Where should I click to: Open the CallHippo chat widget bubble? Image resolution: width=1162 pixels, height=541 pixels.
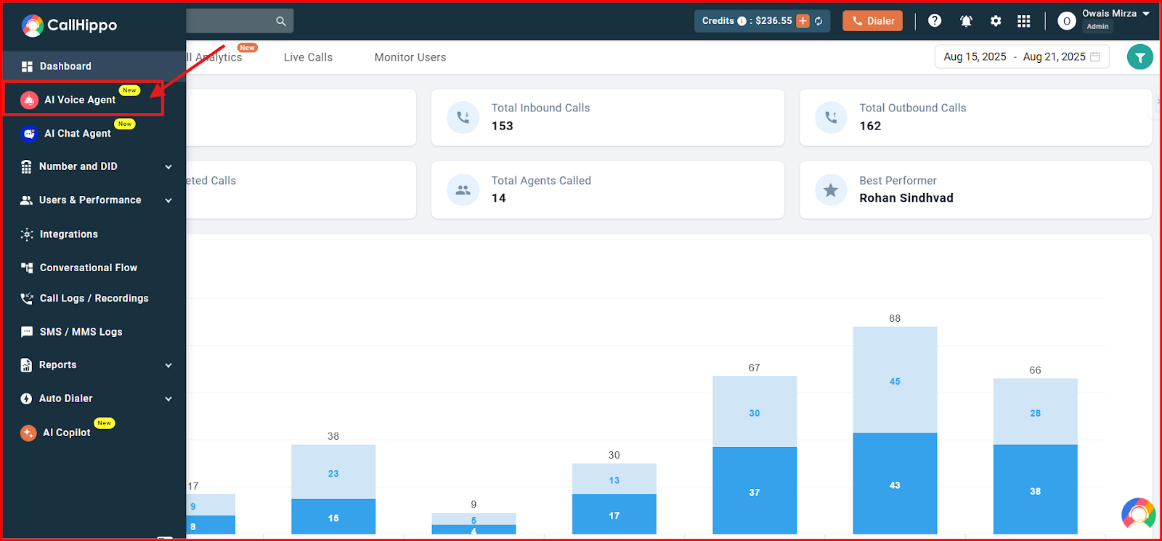click(x=1138, y=513)
